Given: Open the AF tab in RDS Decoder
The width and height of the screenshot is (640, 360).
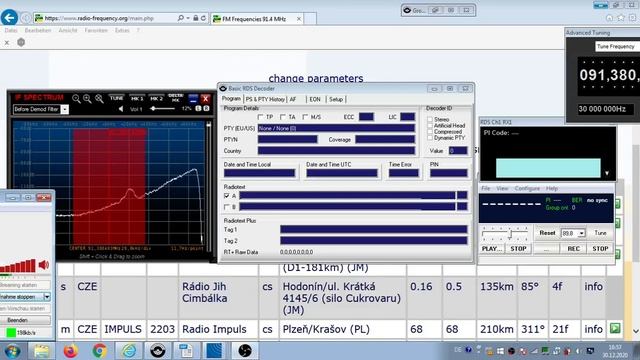Looking at the screenshot, I should click(293, 99).
